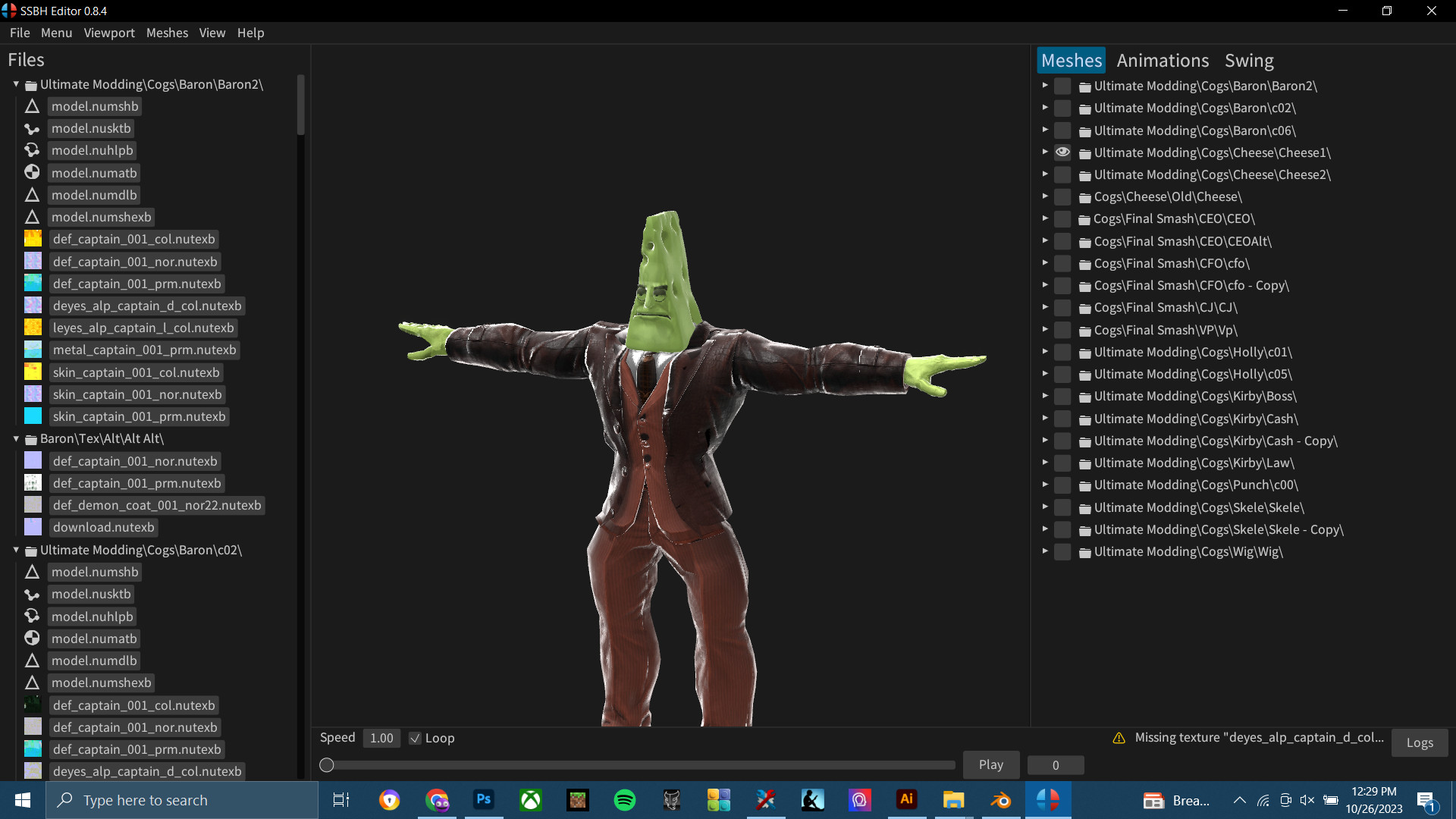Switch to the Animations tab

[x=1163, y=60]
